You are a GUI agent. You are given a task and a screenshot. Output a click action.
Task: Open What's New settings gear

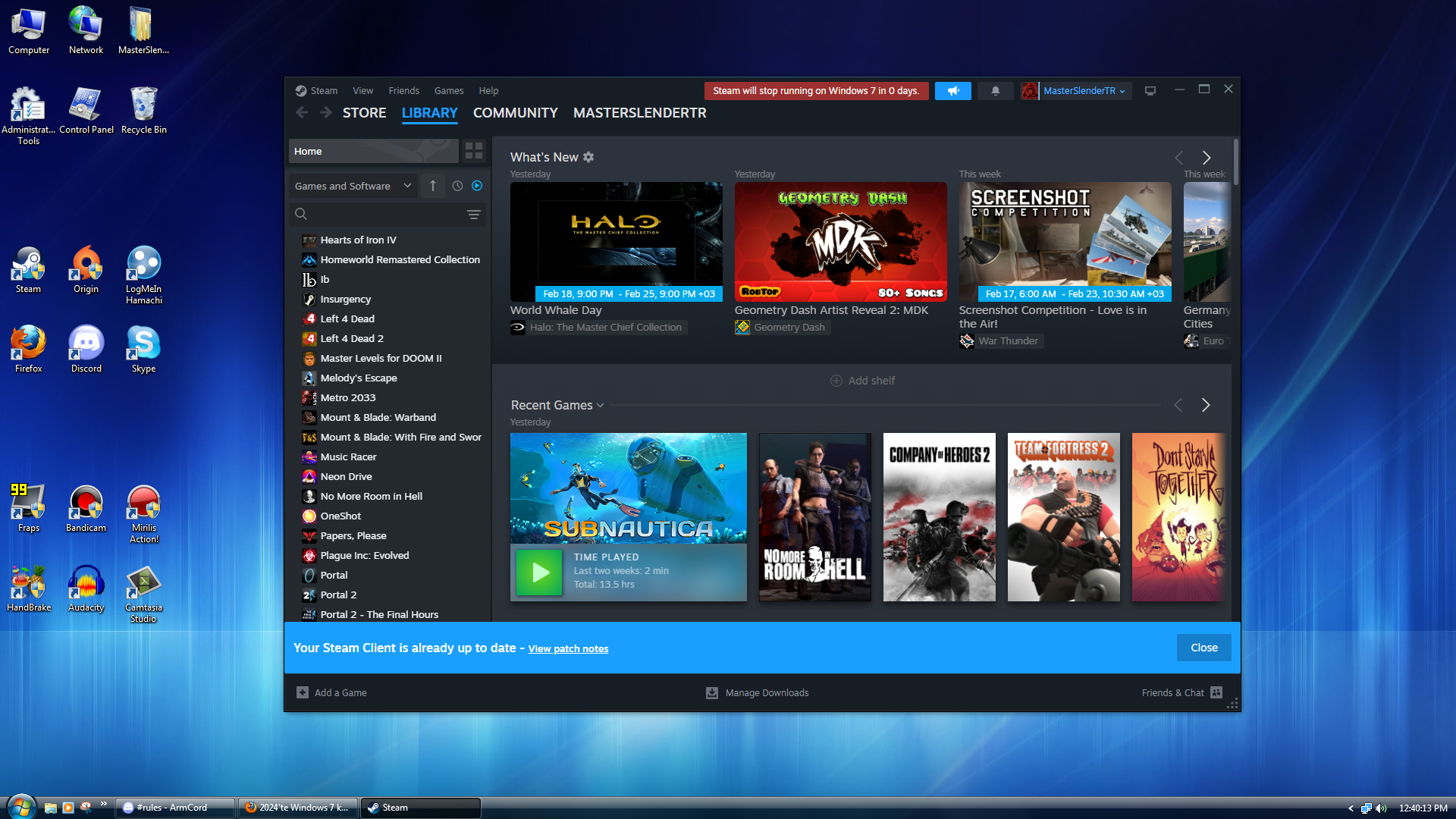[x=588, y=157]
